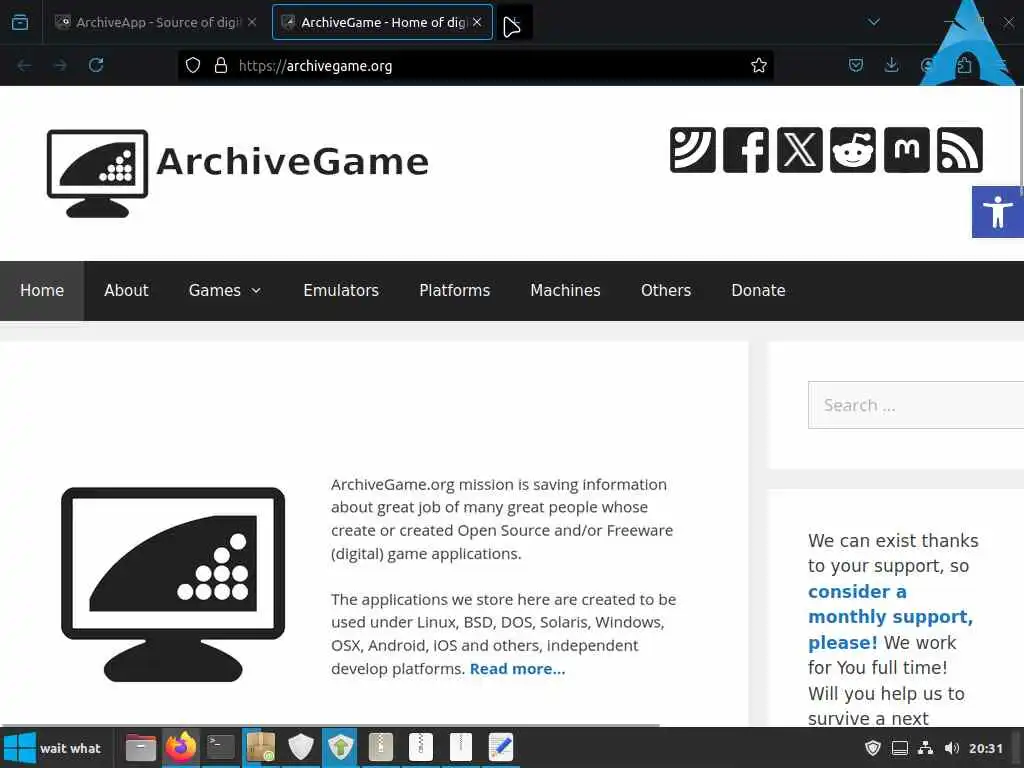
Task: Open the Games menu item
Action: click(x=215, y=291)
